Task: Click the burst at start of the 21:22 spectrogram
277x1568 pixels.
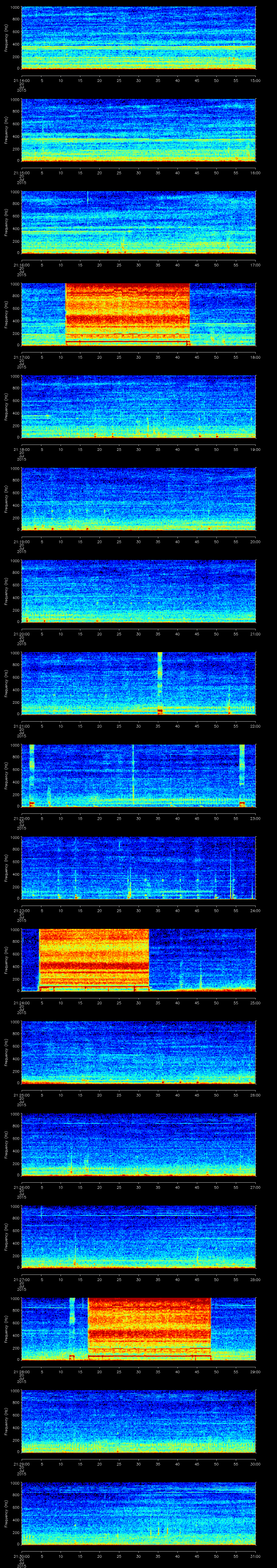Action: (x=32, y=774)
